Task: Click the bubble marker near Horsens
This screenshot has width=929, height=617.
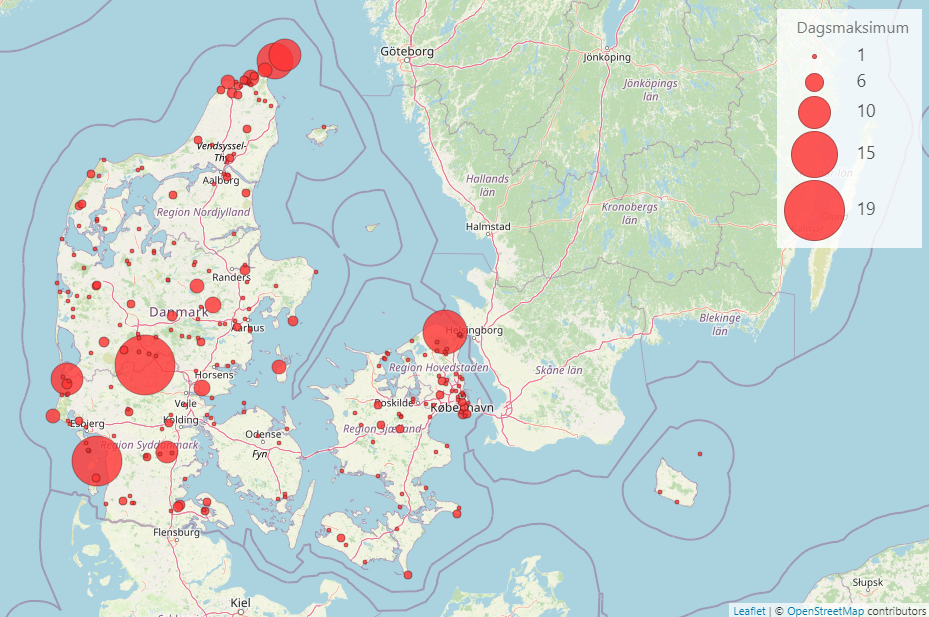Action: (x=202, y=388)
